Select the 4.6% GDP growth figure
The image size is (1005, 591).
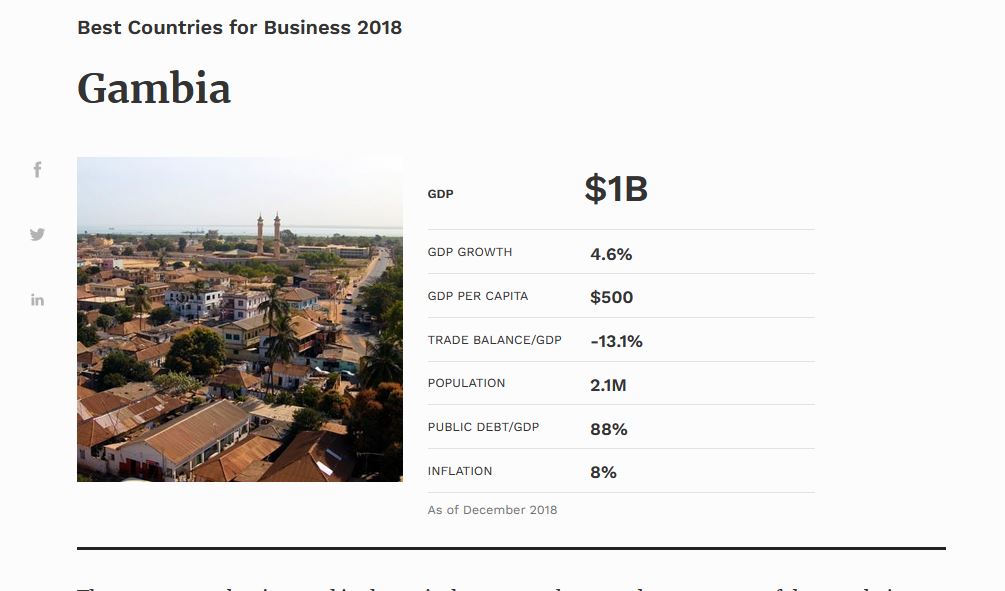(x=611, y=254)
